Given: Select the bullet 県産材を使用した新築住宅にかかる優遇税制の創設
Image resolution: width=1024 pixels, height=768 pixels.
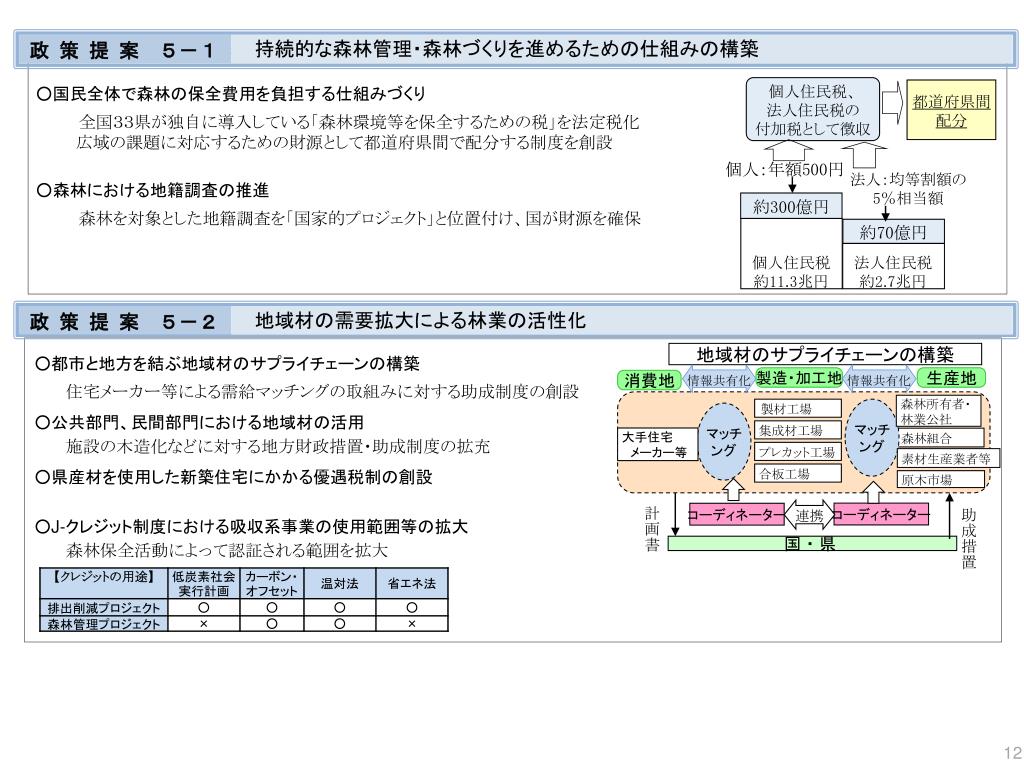Looking at the screenshot, I should [234, 477].
